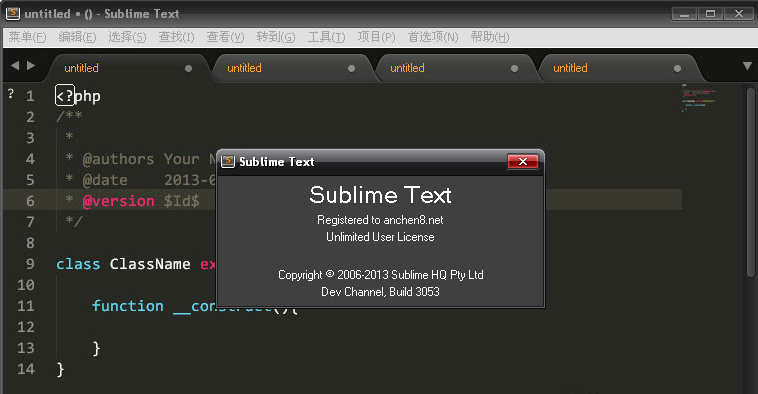Click the question mark in the line 1 gutter
The image size is (758, 394).
(11, 94)
